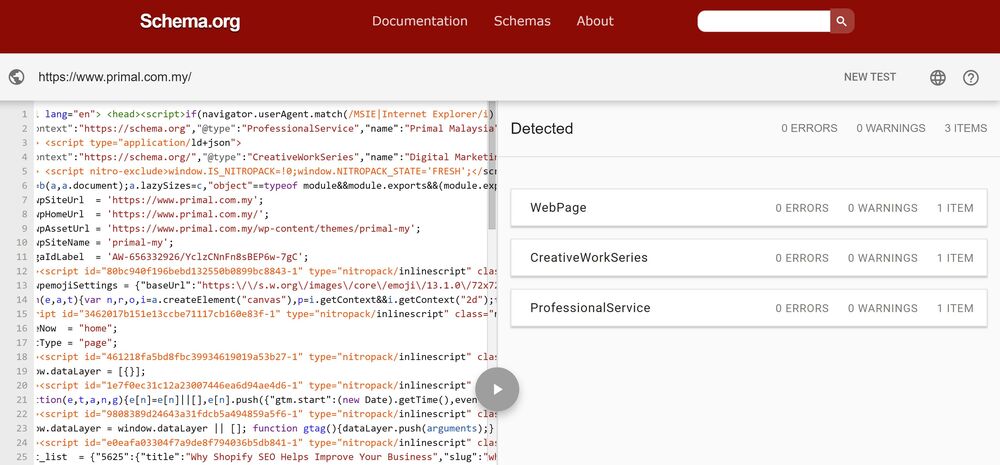
Task: Click code line 23 gtag function
Action: tap(265, 428)
